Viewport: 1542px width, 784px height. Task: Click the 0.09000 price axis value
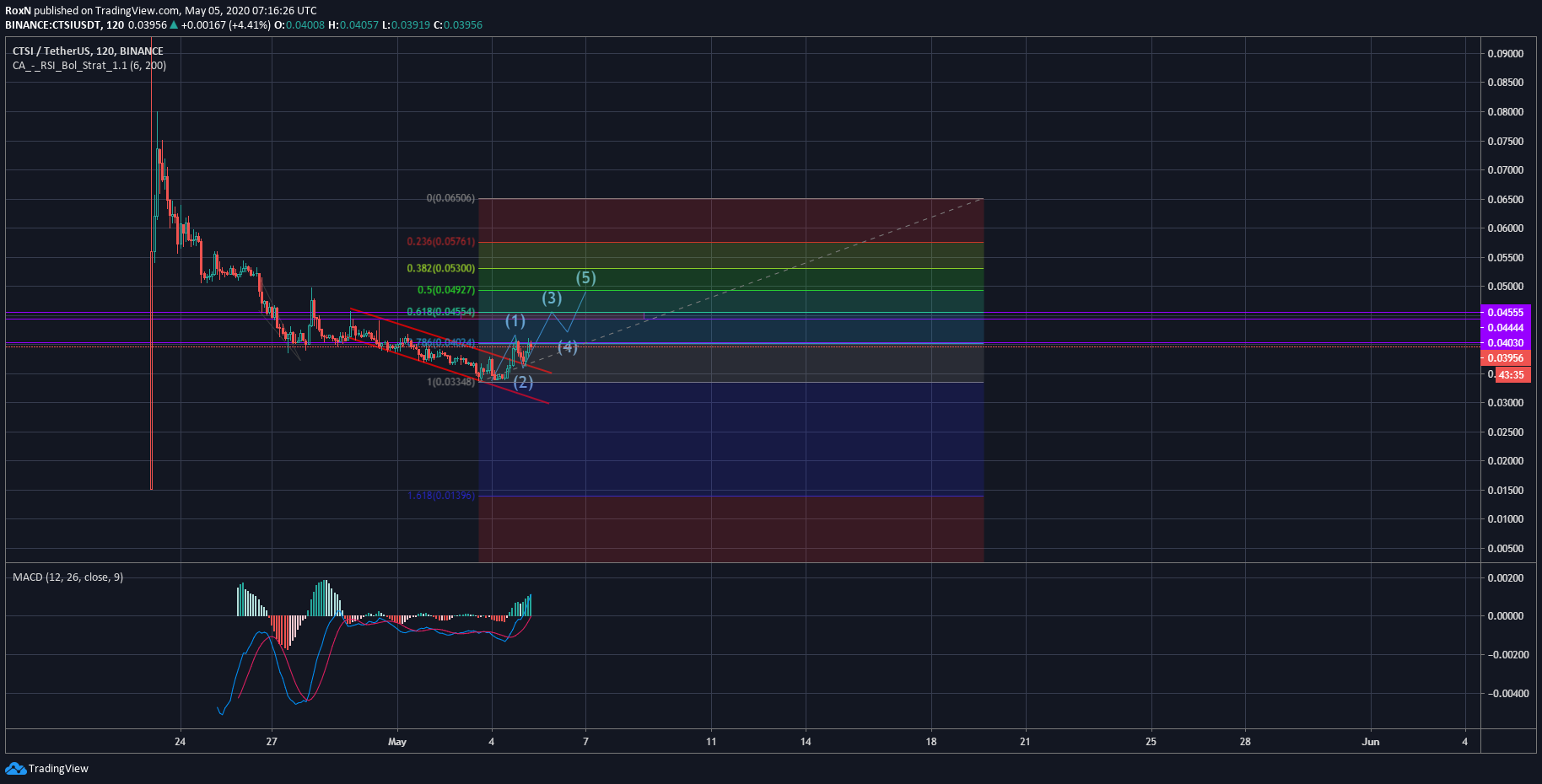click(x=1506, y=53)
